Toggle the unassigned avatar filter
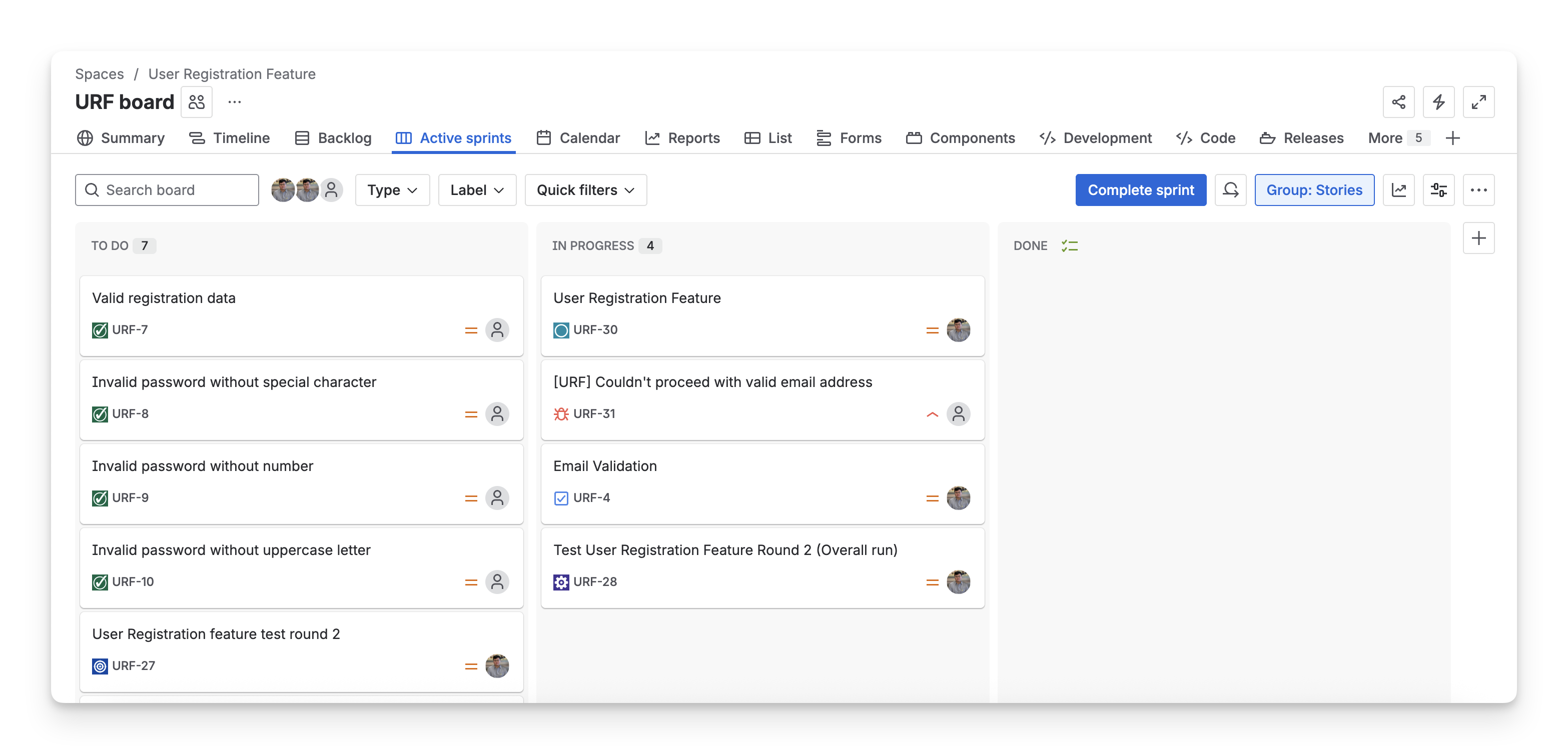The width and height of the screenshot is (1568, 754). pos(332,190)
